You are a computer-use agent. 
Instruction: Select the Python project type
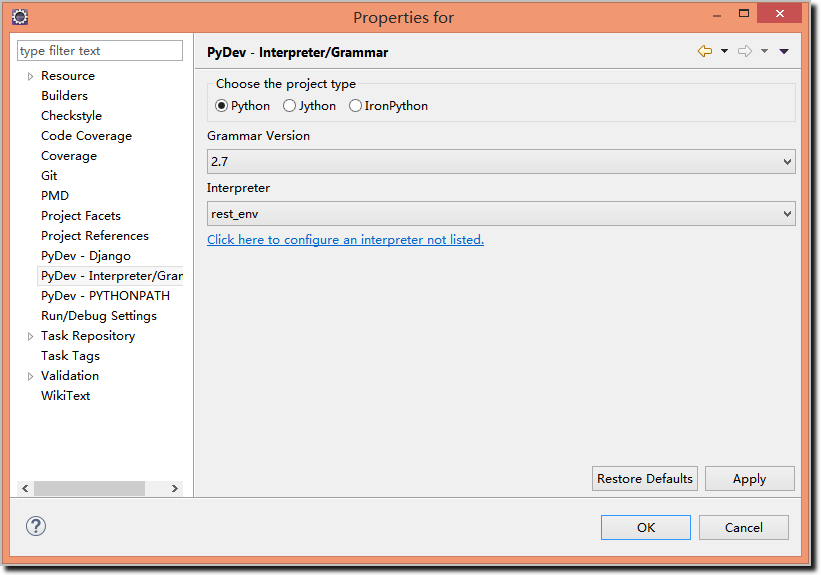click(242, 106)
